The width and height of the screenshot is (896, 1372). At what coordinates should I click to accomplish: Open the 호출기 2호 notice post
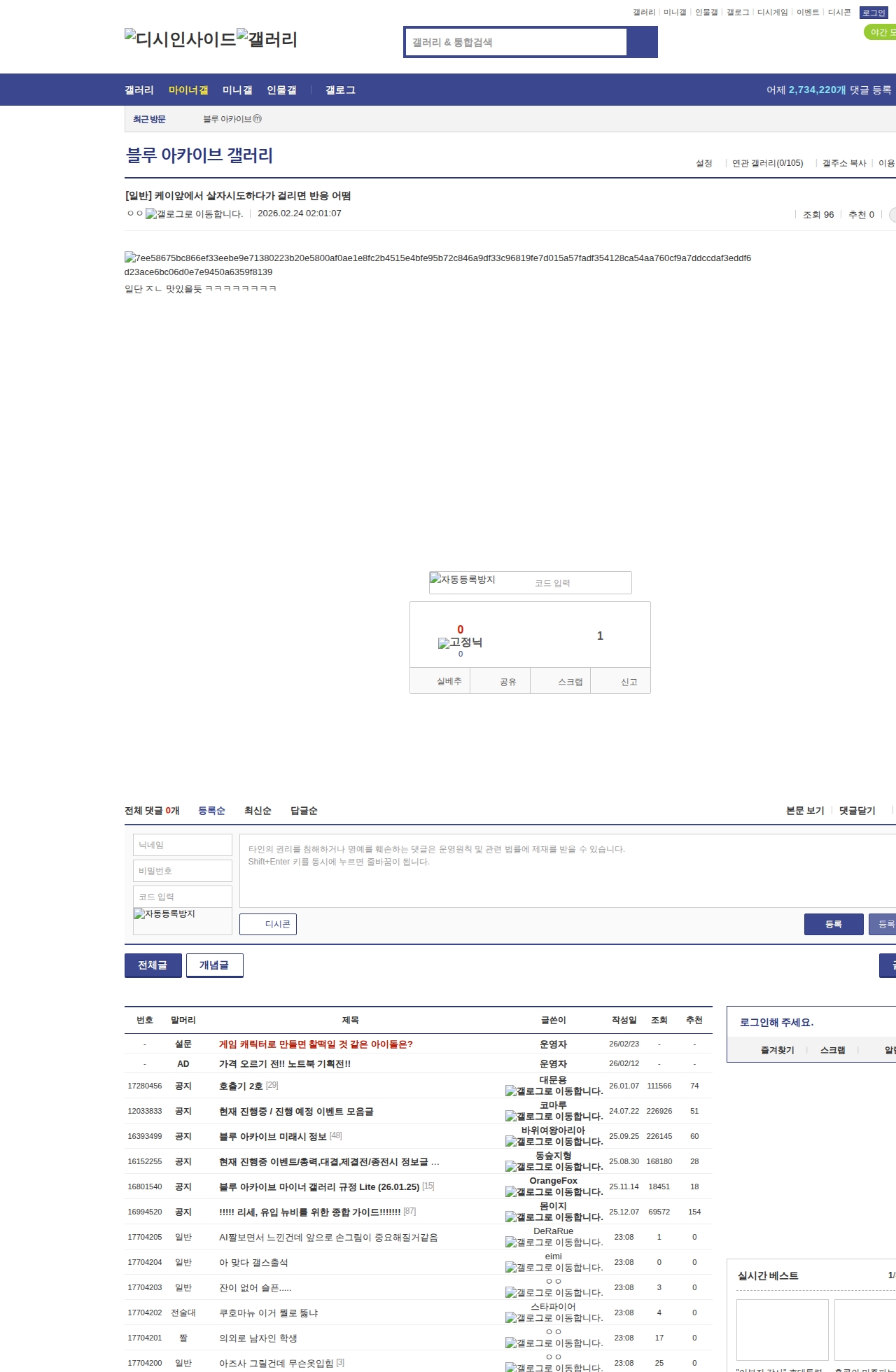pyautogui.click(x=241, y=1086)
